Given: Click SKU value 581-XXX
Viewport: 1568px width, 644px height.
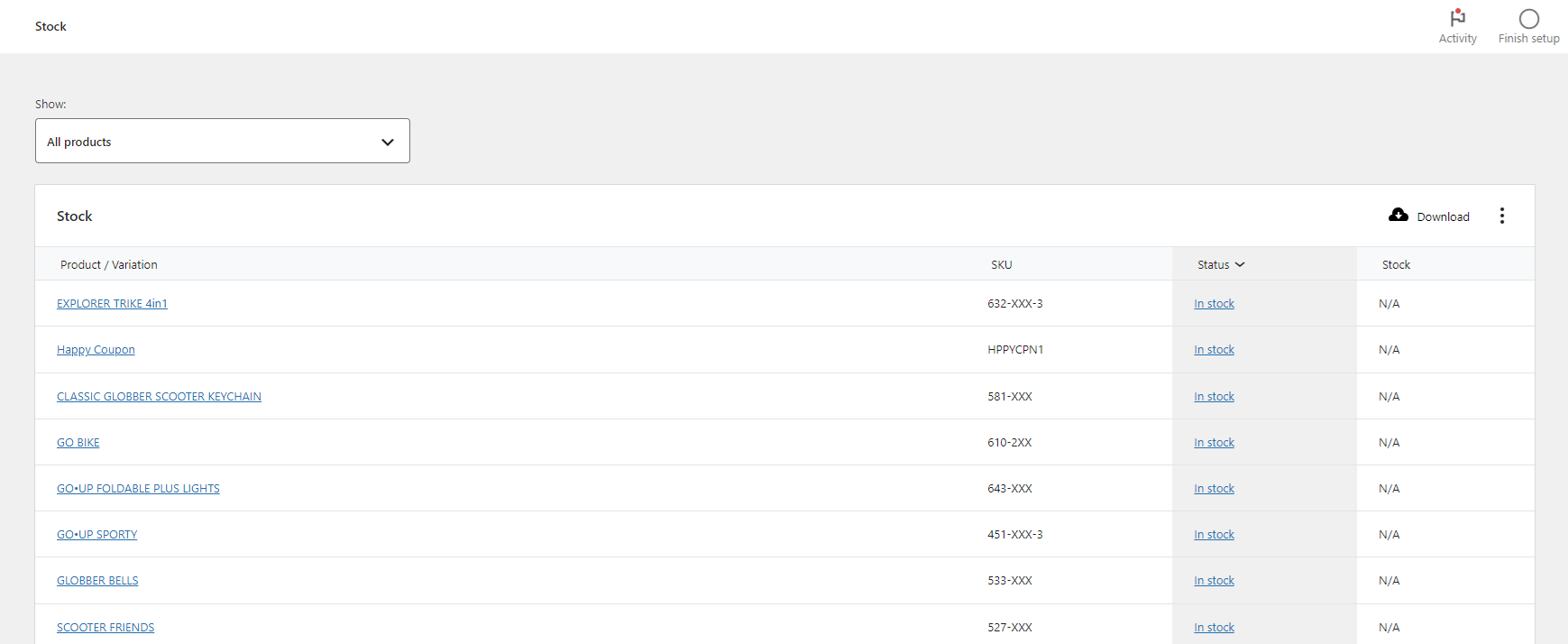Looking at the screenshot, I should pyautogui.click(x=1010, y=397).
